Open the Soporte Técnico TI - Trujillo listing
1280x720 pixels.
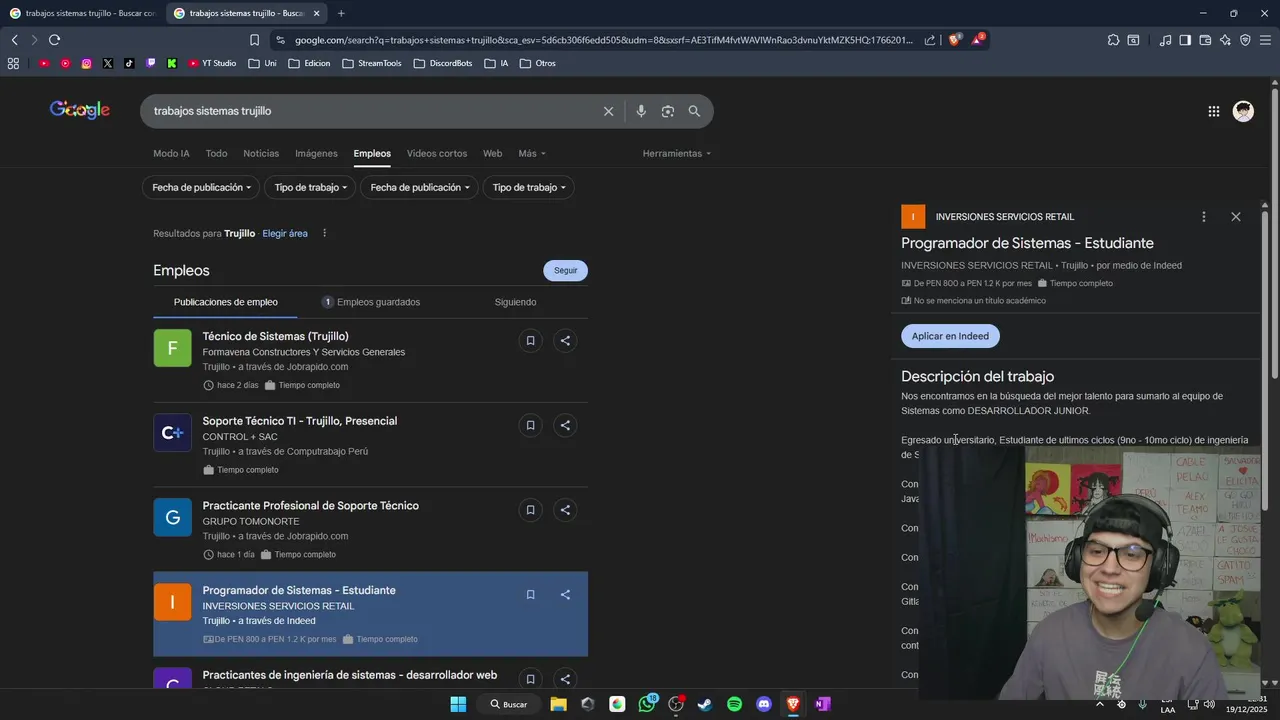[300, 421]
